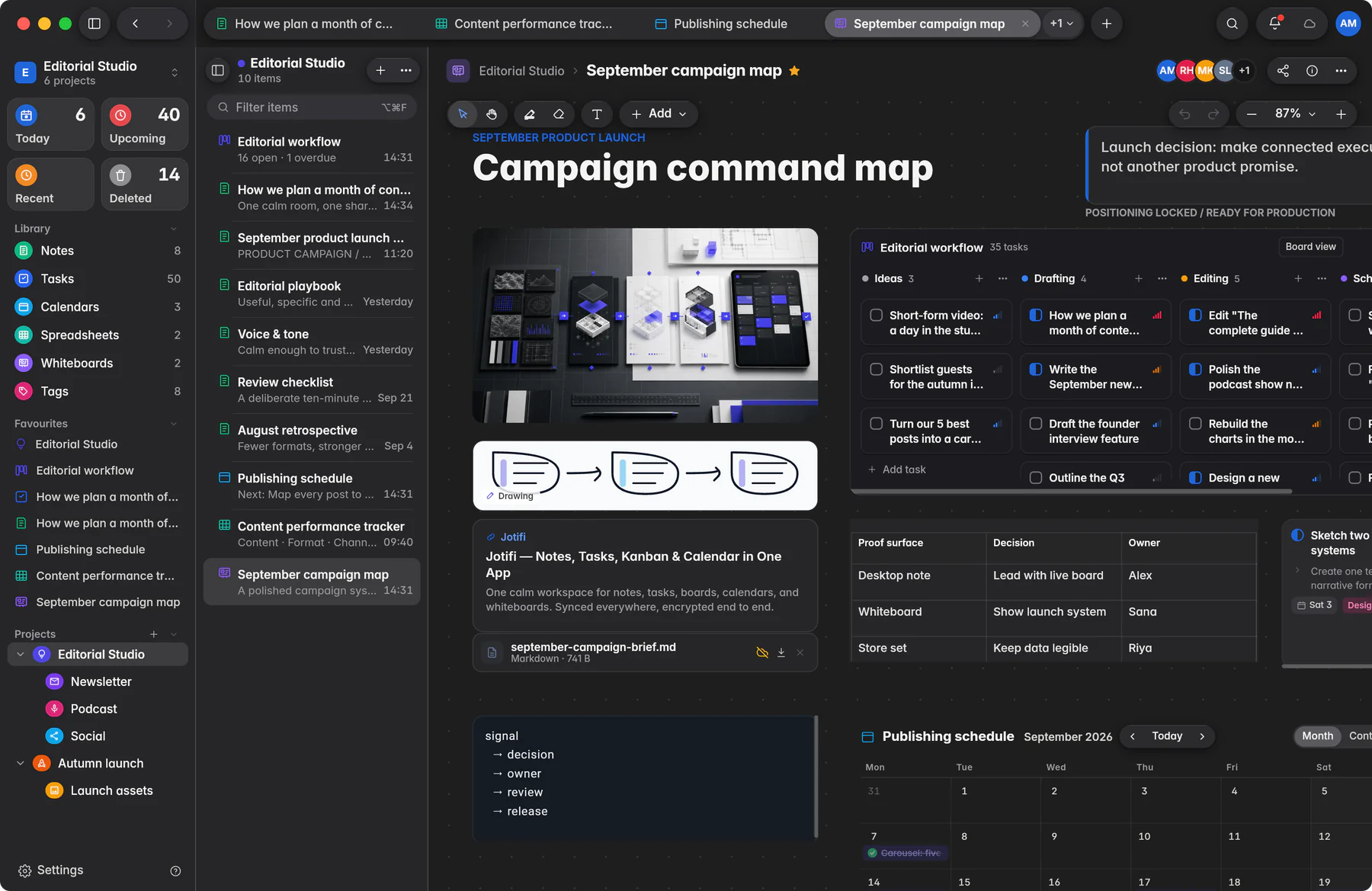The image size is (1372, 891).
Task: Select Month view in Publishing schedule
Action: (1317, 736)
